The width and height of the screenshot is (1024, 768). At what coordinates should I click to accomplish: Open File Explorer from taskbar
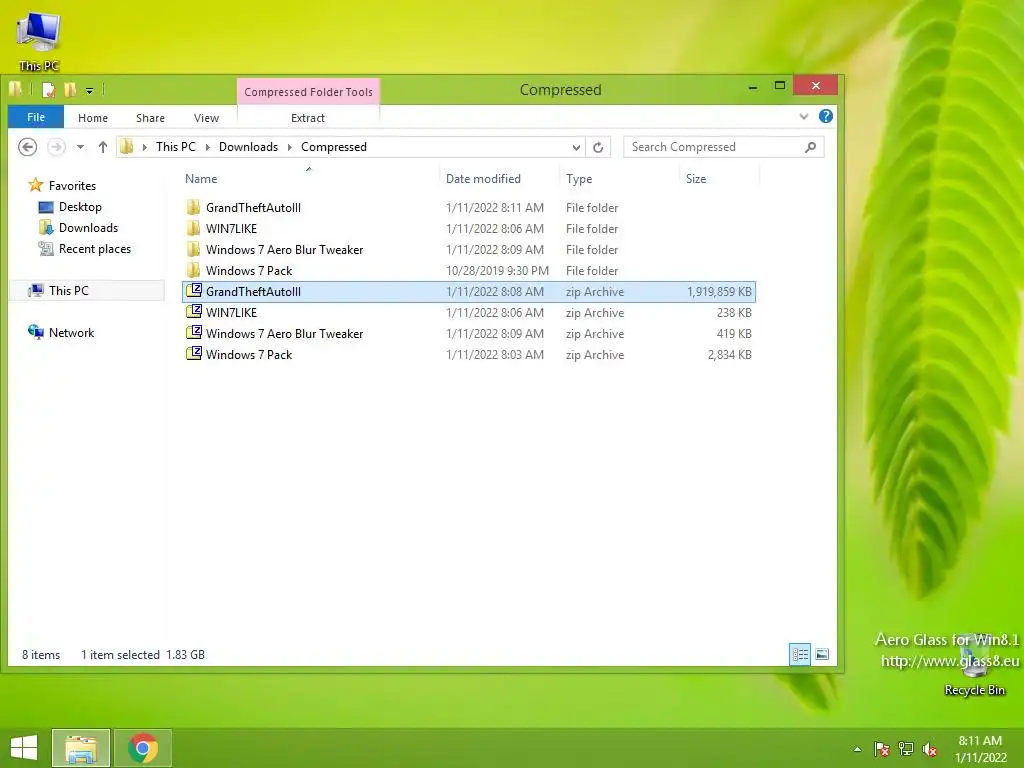point(81,748)
